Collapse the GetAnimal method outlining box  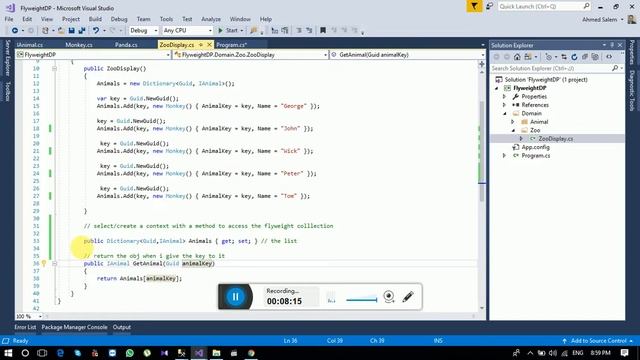coord(54,264)
